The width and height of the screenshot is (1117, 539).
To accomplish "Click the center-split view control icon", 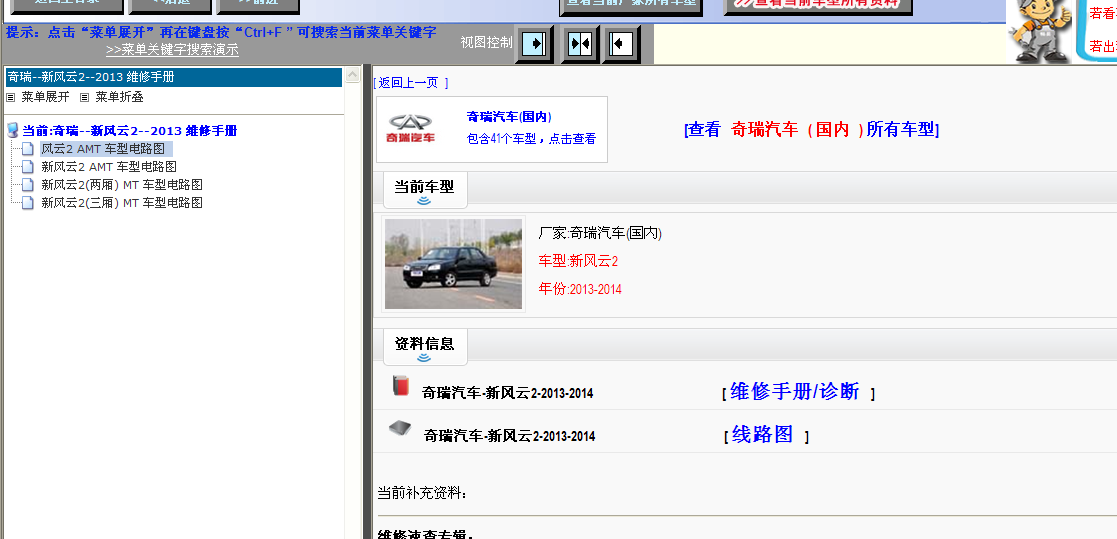I will coord(579,43).
